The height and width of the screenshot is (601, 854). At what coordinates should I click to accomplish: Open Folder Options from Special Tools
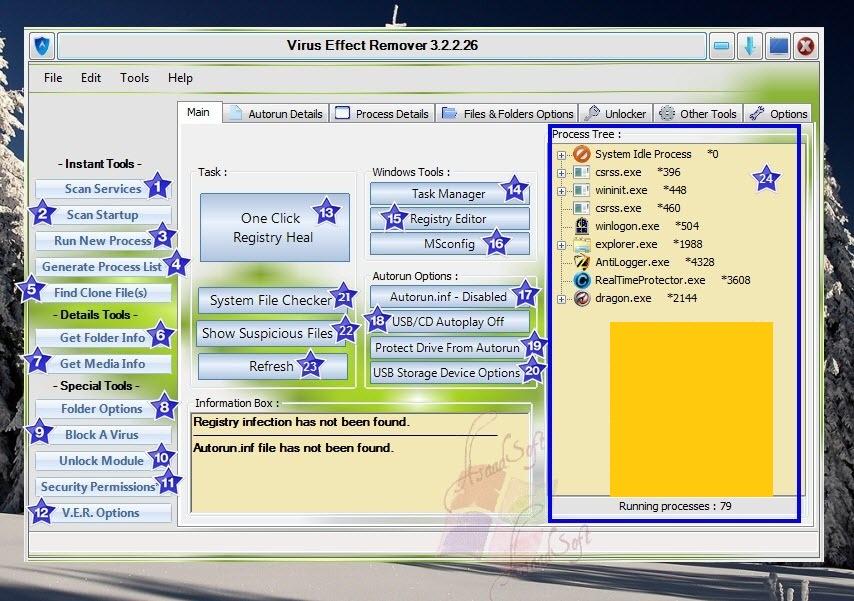103,409
